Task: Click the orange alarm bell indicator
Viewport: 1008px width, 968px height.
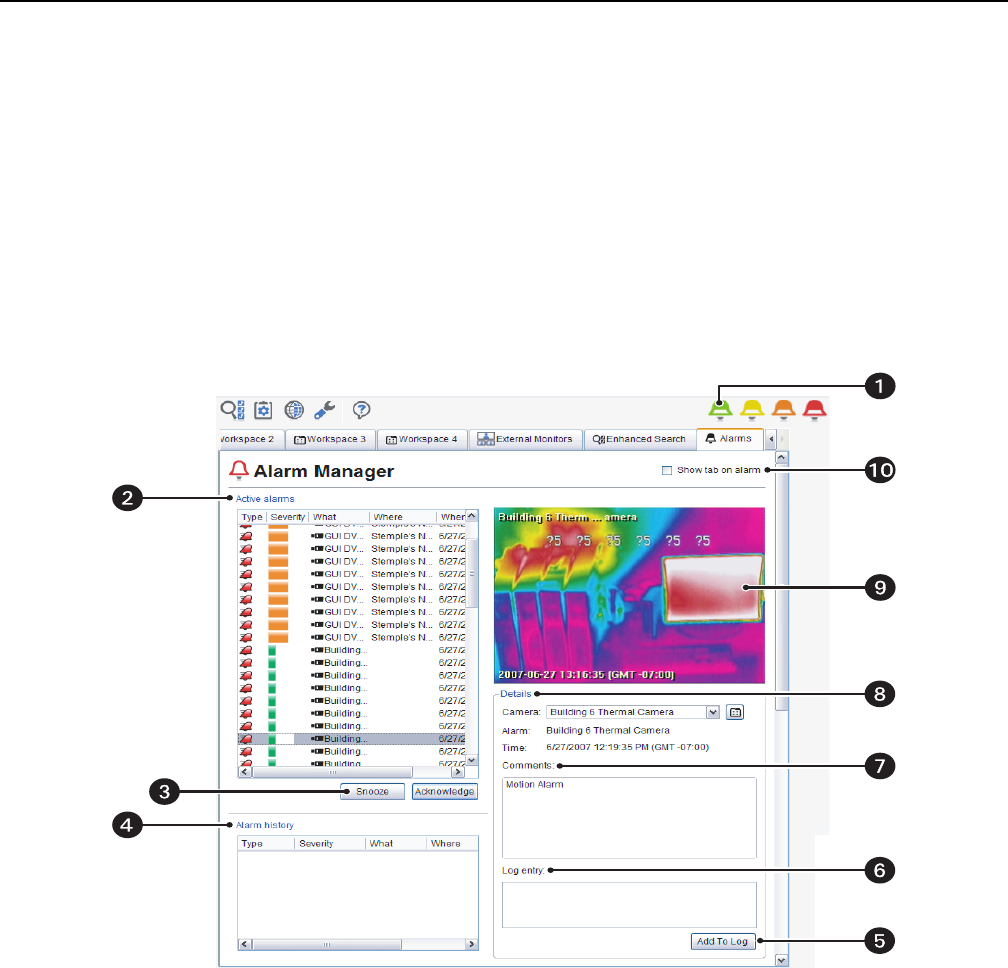Action: (x=783, y=409)
